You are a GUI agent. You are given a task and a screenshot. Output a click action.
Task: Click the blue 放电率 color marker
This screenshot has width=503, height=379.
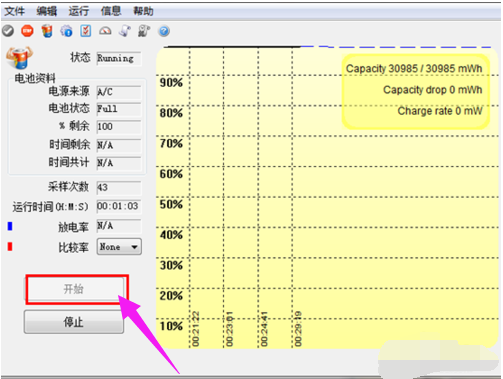(x=10, y=226)
